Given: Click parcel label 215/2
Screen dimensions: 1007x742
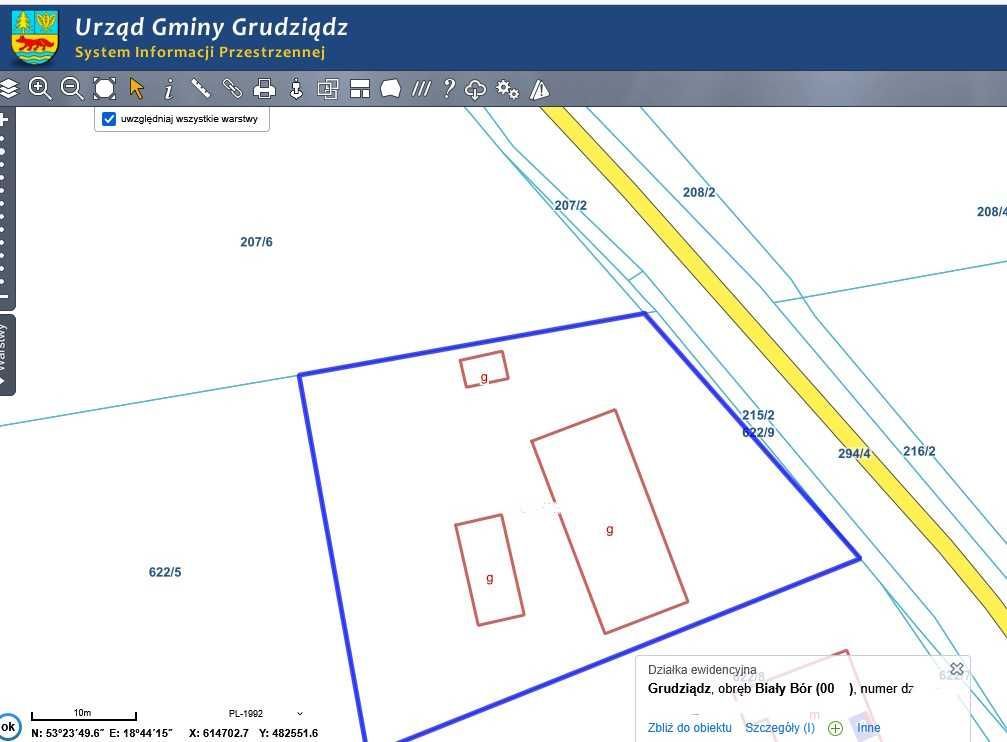Looking at the screenshot, I should [x=758, y=415].
